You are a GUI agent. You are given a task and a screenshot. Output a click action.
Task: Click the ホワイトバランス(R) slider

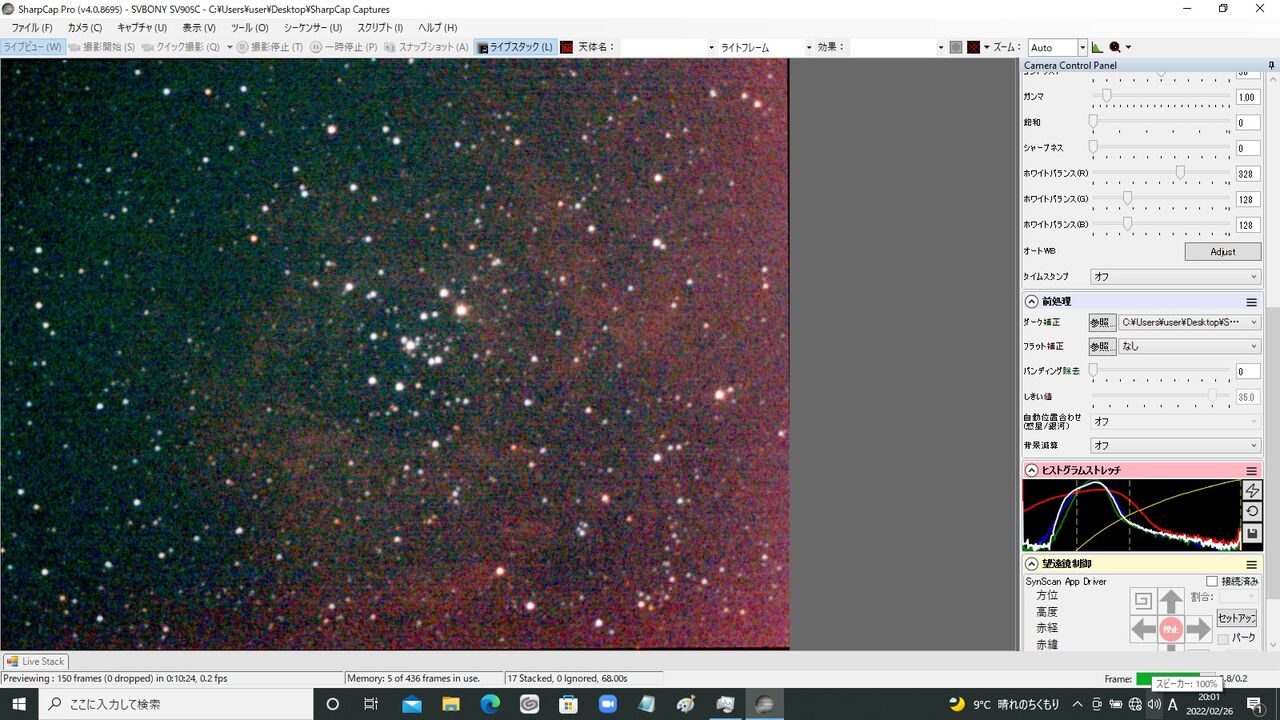point(1161,173)
